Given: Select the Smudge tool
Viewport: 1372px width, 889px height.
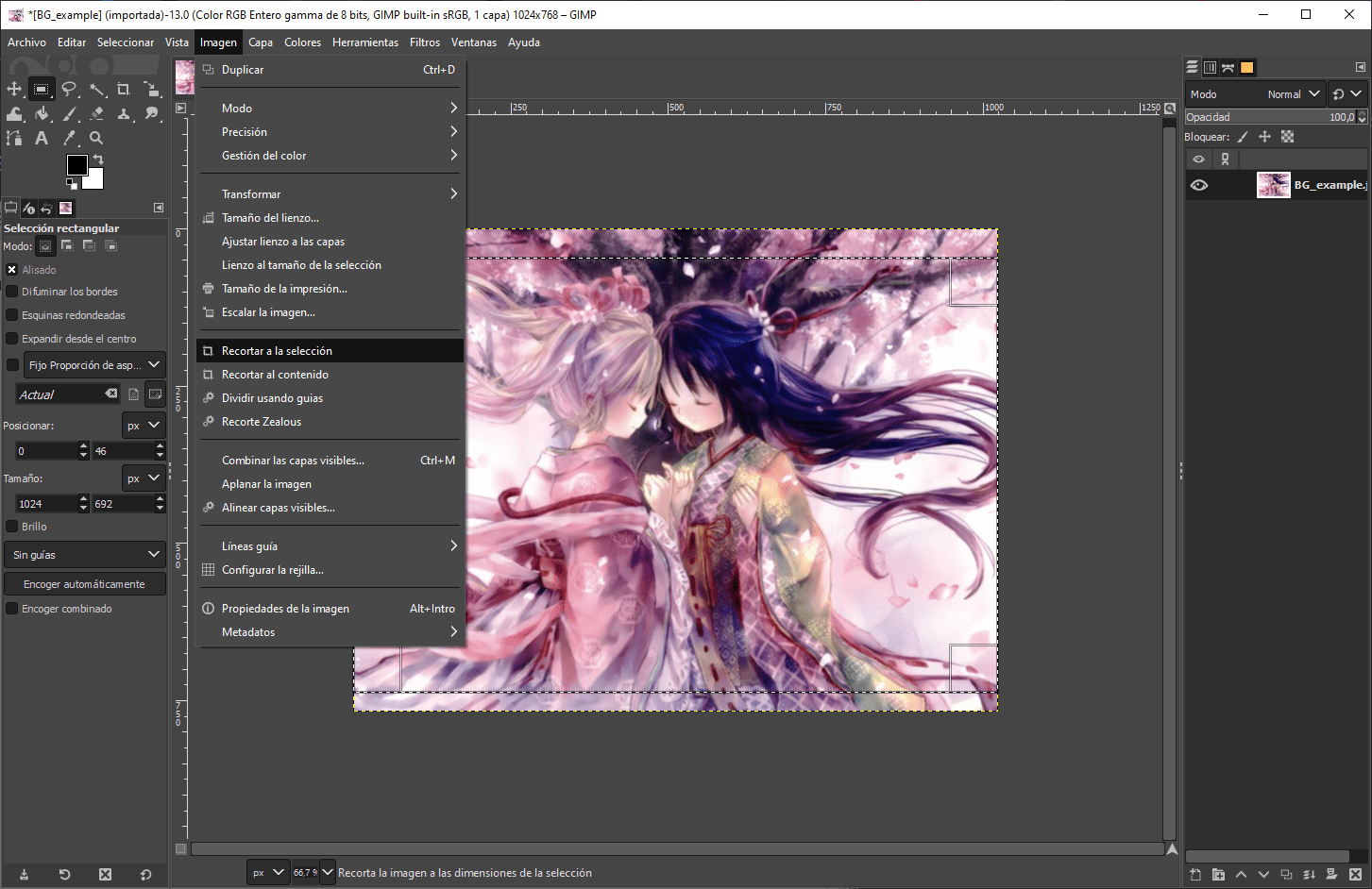Looking at the screenshot, I should (x=151, y=113).
